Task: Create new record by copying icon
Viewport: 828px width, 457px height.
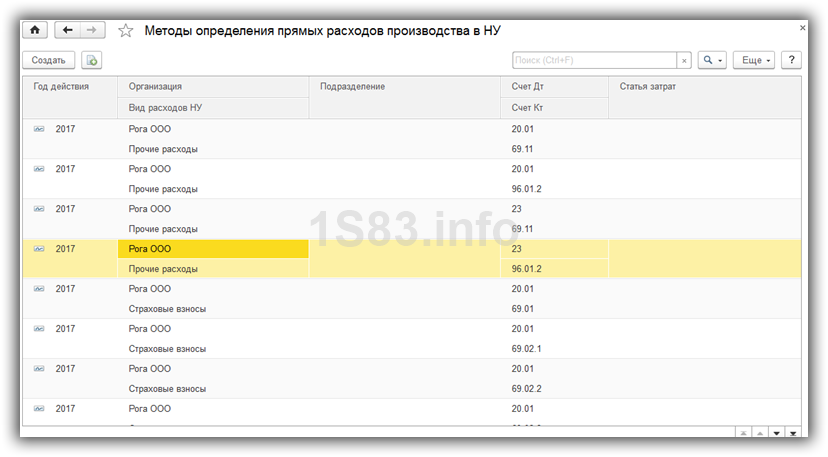Action: (92, 60)
